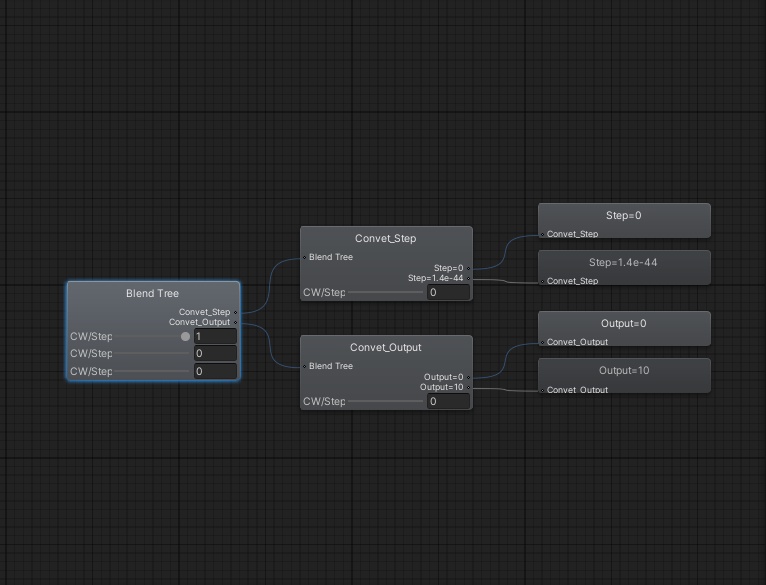Image resolution: width=766 pixels, height=585 pixels.
Task: Click the second CW/Step slider in Blend Tree
Action: pos(152,353)
